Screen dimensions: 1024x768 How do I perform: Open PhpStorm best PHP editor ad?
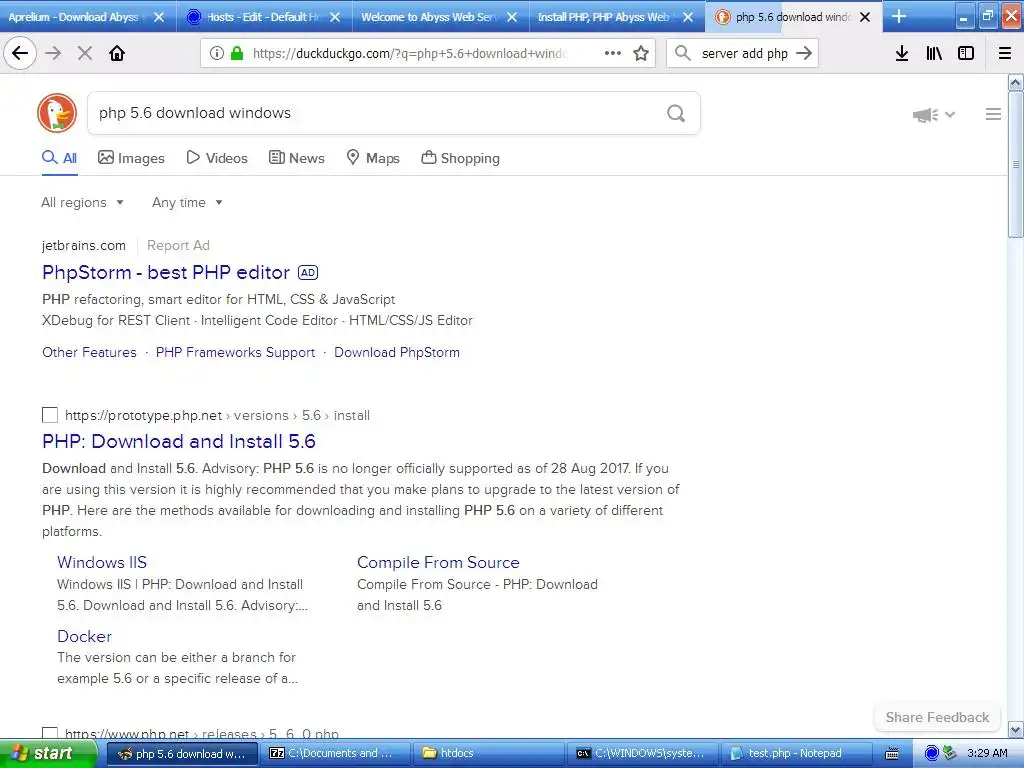166,272
